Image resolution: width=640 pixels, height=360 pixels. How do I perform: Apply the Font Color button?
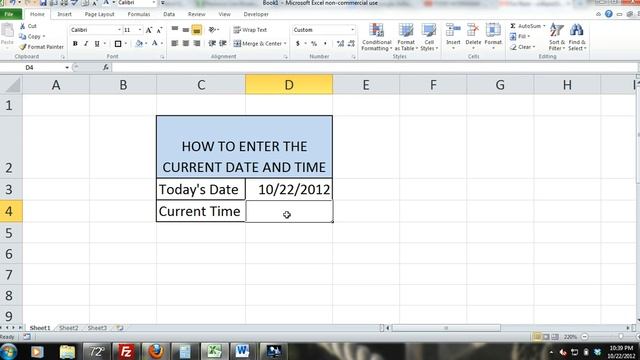click(155, 43)
